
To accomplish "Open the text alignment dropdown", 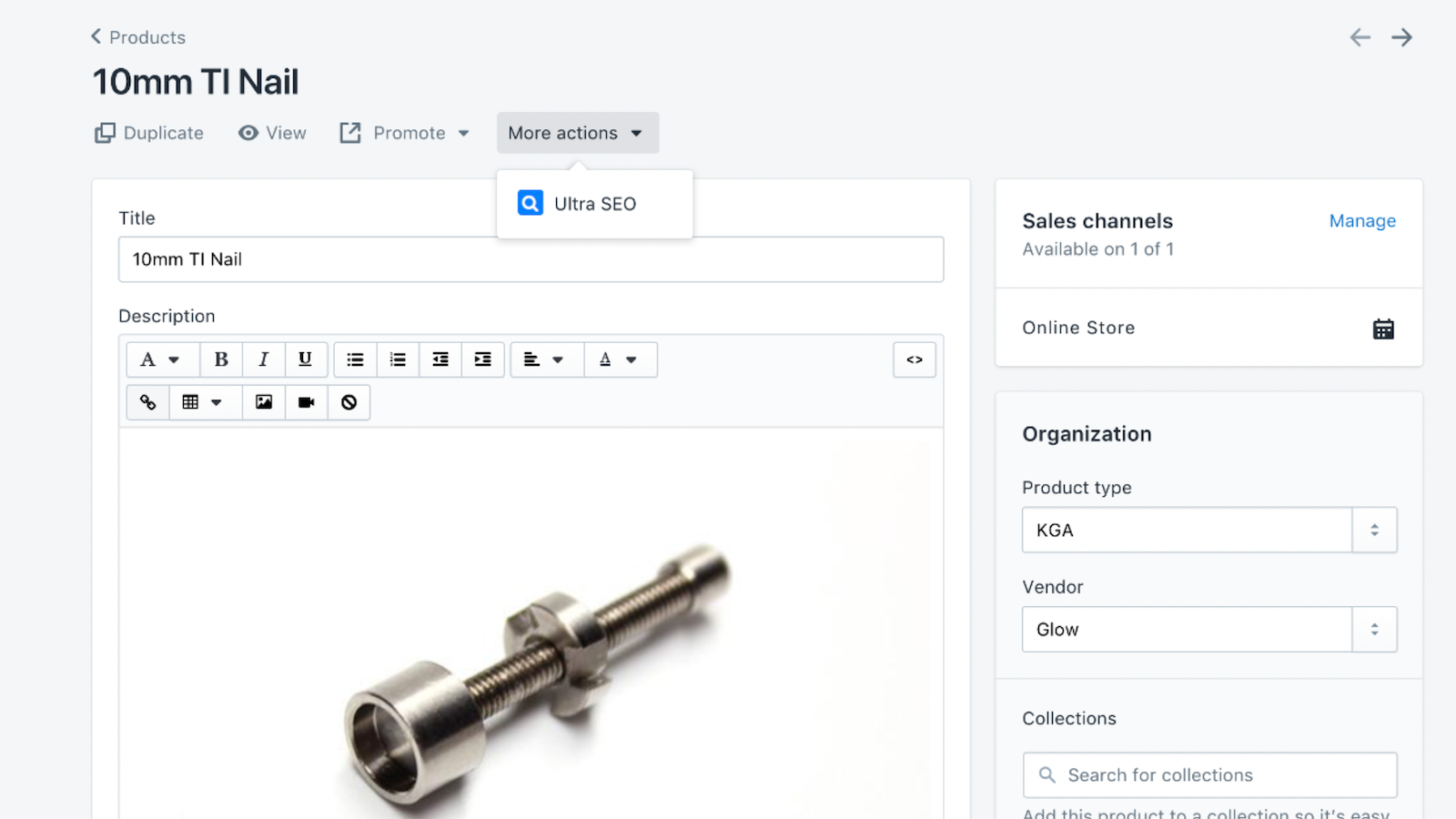I will [x=545, y=359].
